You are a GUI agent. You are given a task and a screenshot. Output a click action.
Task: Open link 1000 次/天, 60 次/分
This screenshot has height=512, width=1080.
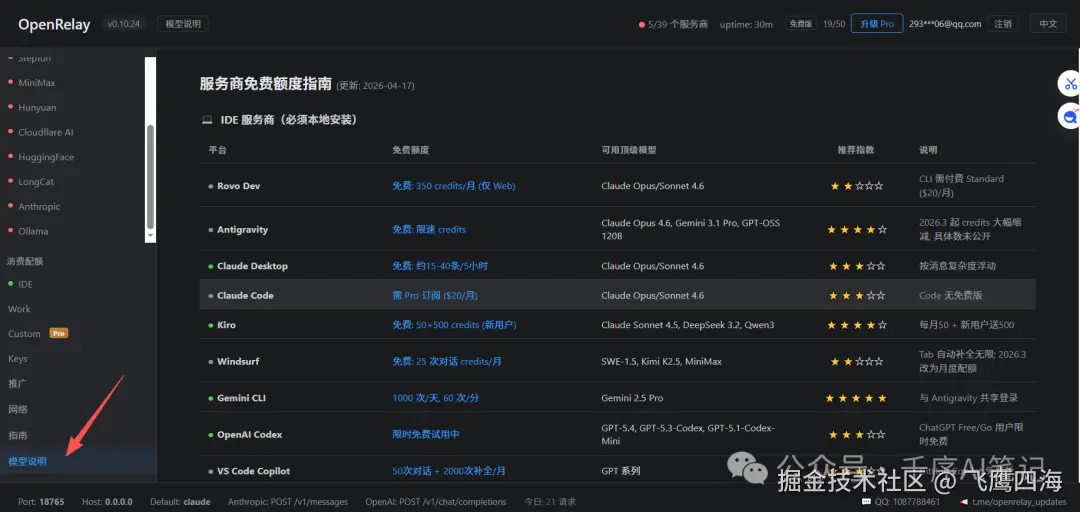[436, 398]
